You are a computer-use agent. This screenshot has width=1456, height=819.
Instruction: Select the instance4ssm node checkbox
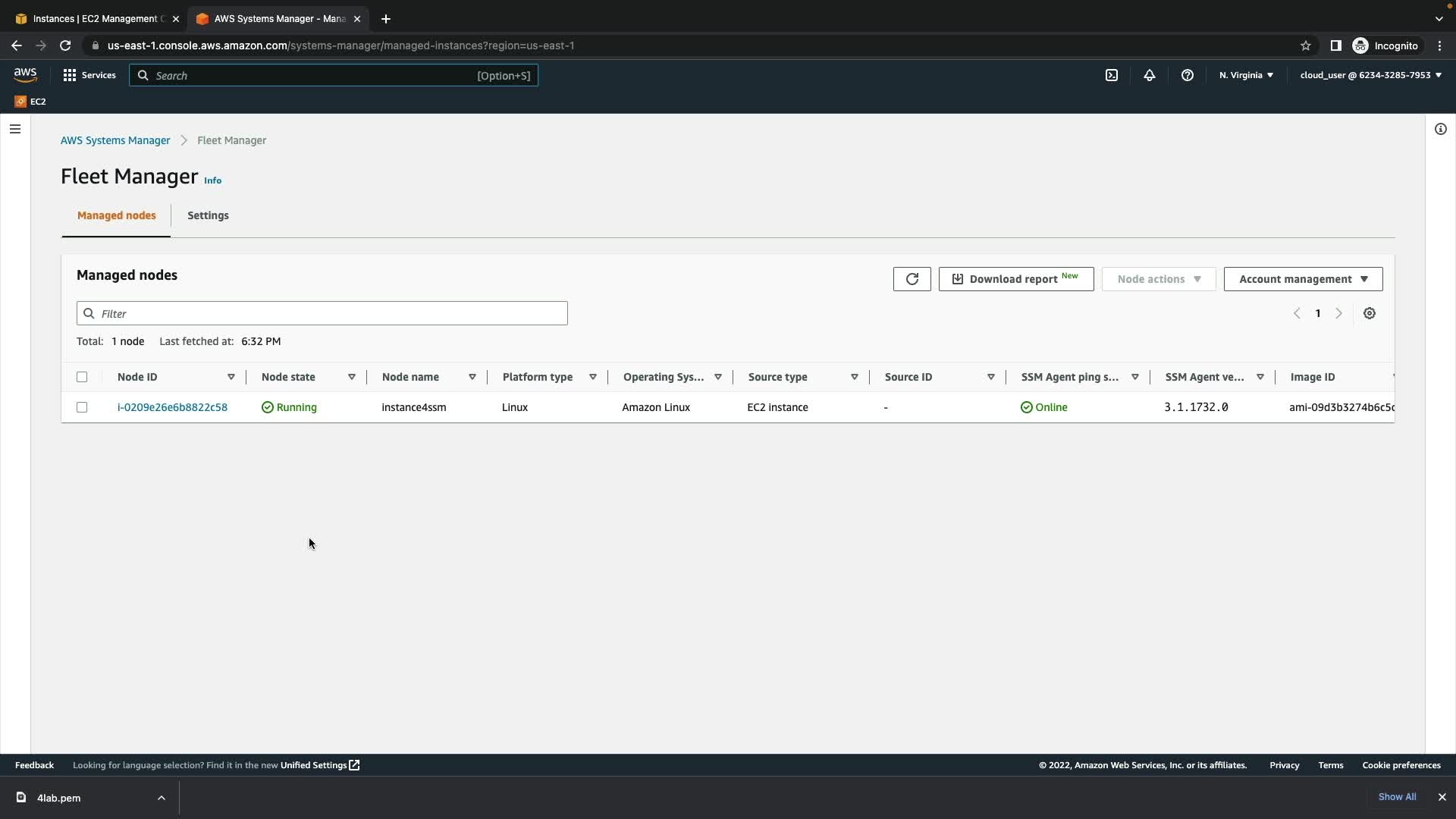click(82, 407)
